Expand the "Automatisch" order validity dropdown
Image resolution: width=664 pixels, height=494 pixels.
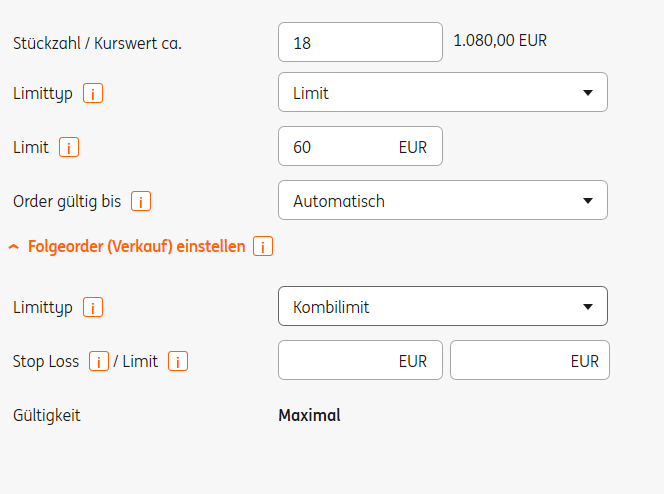pos(442,201)
